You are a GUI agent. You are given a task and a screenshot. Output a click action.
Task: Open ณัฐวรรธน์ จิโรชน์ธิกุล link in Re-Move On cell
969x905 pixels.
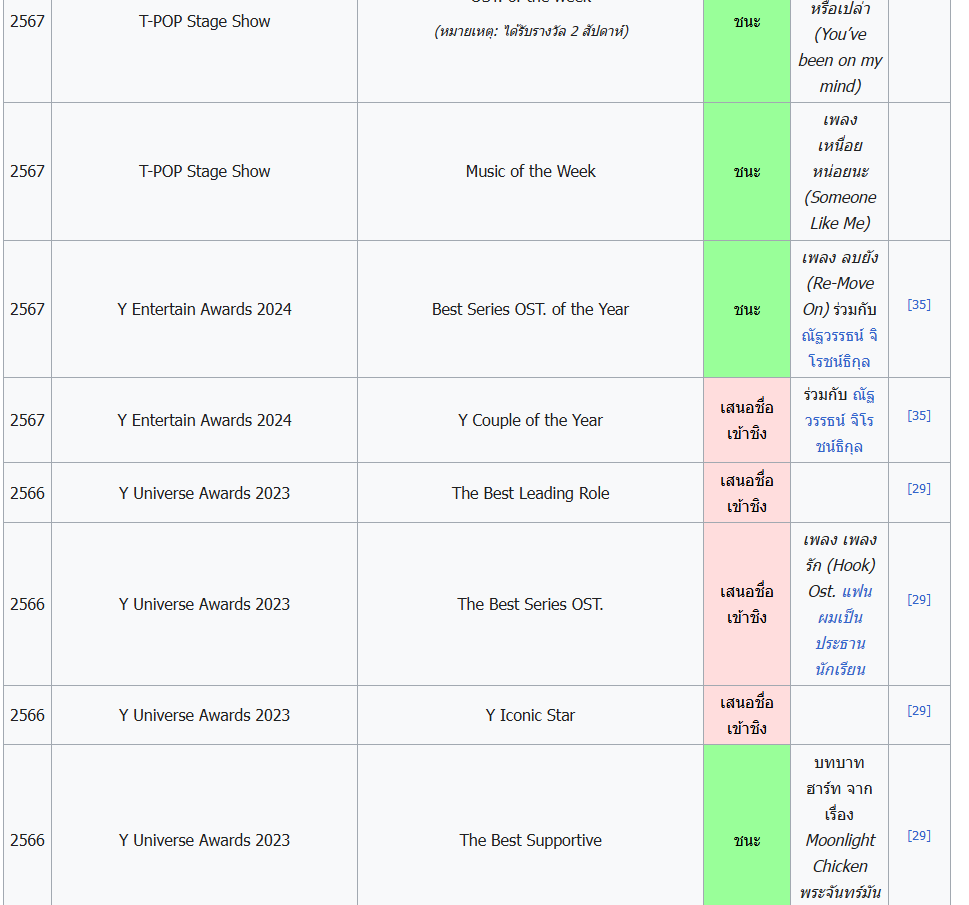pyautogui.click(x=839, y=348)
